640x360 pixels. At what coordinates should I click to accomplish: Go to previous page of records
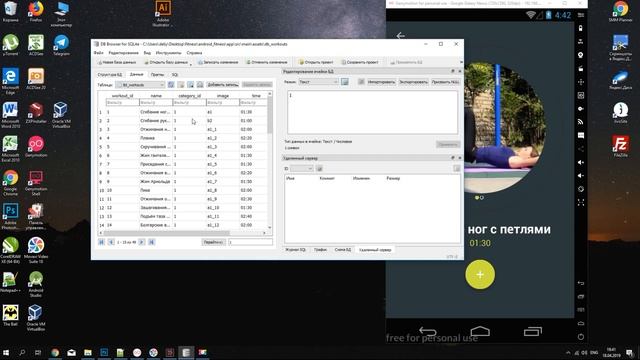(x=111, y=242)
